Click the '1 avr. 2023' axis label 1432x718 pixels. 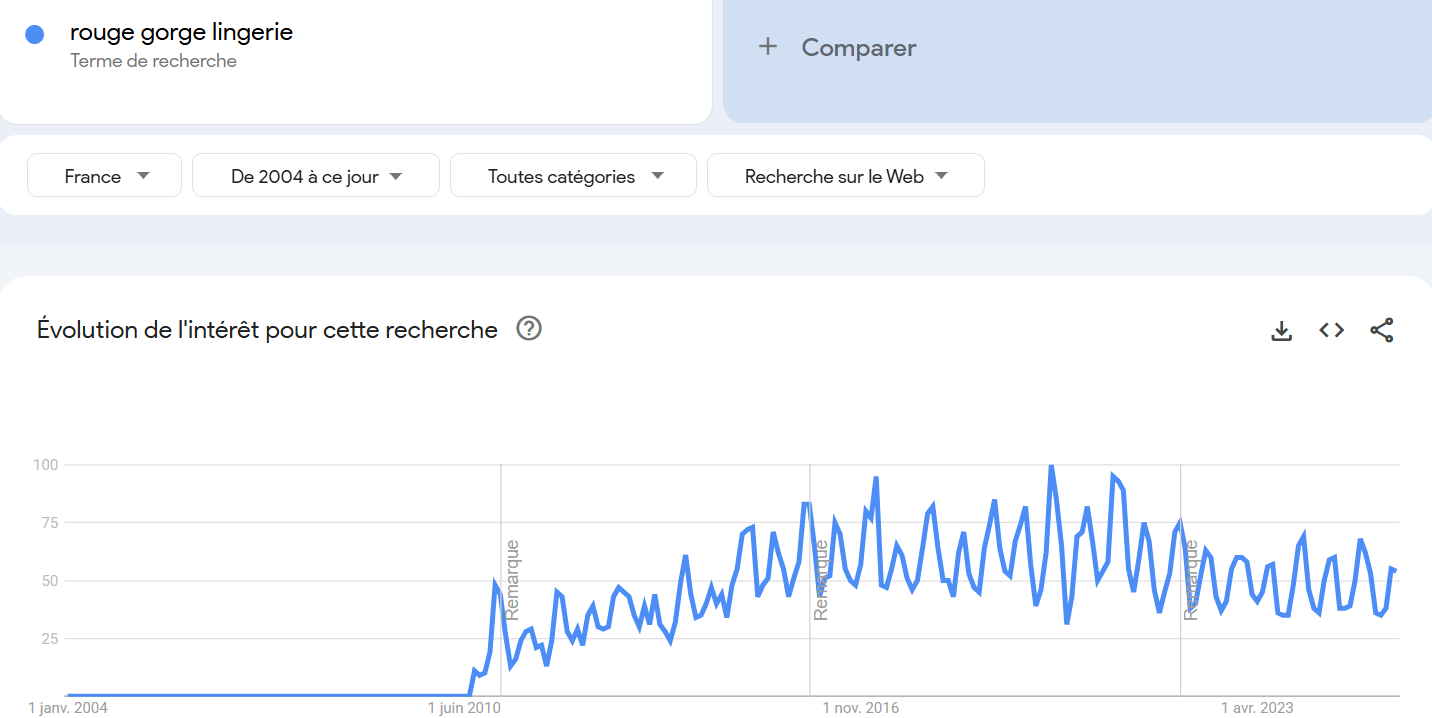(x=1257, y=708)
